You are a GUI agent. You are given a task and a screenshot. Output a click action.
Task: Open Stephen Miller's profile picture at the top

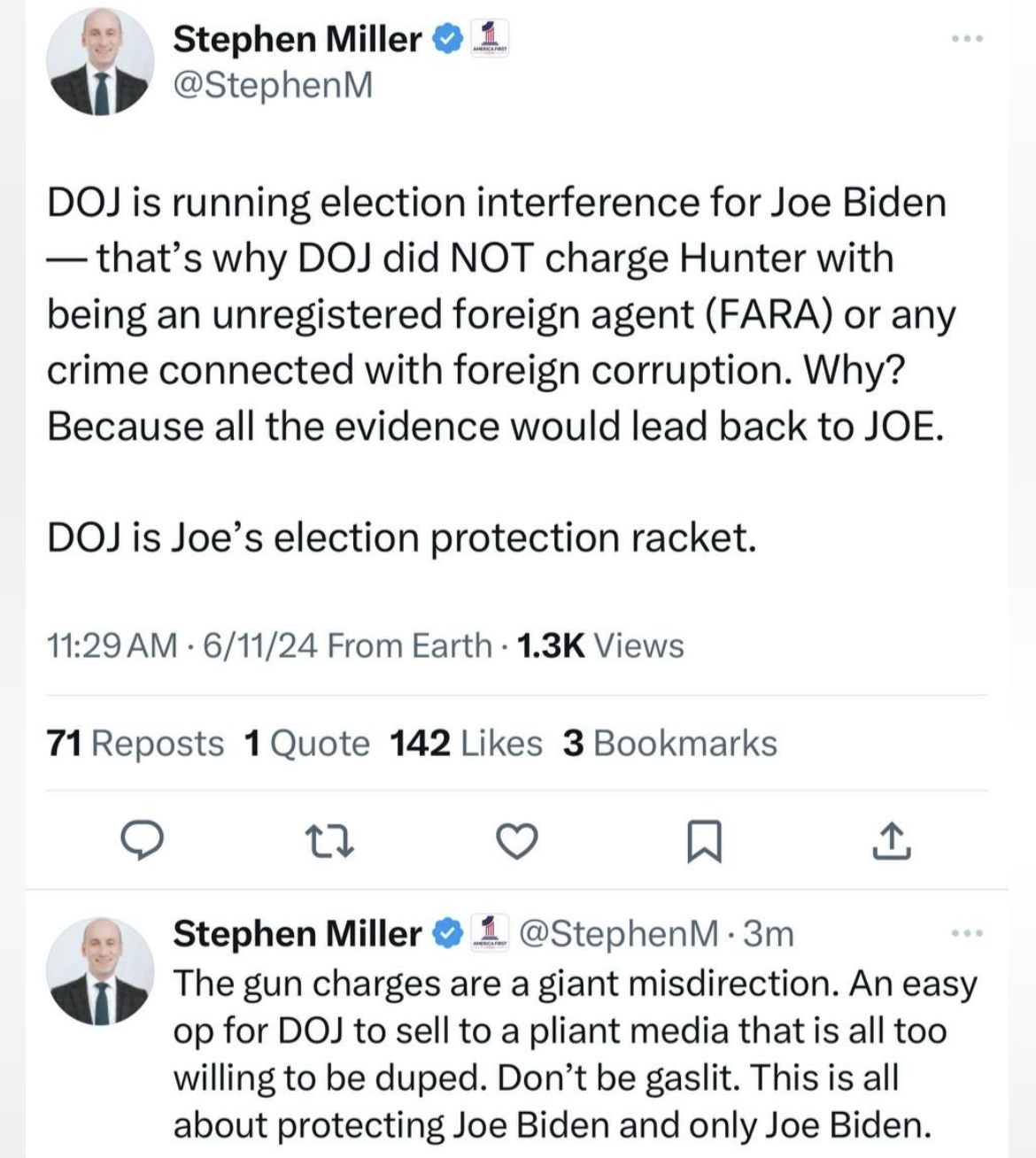tap(100, 64)
